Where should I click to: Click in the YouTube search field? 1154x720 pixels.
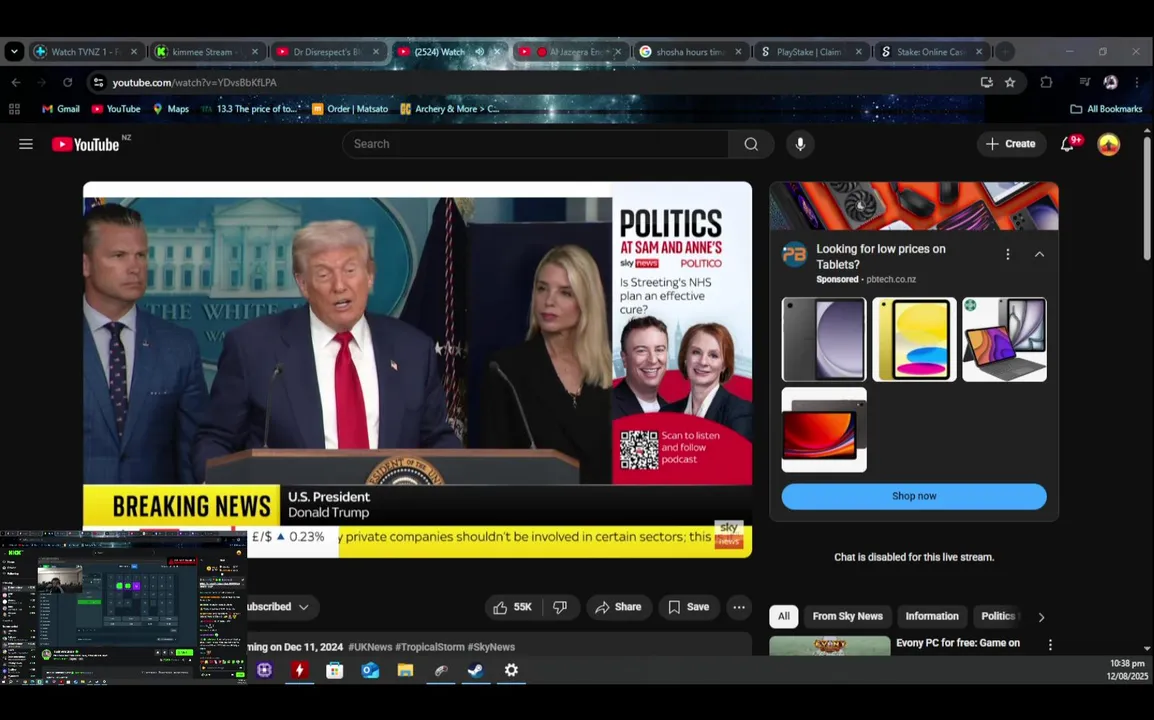coord(535,144)
